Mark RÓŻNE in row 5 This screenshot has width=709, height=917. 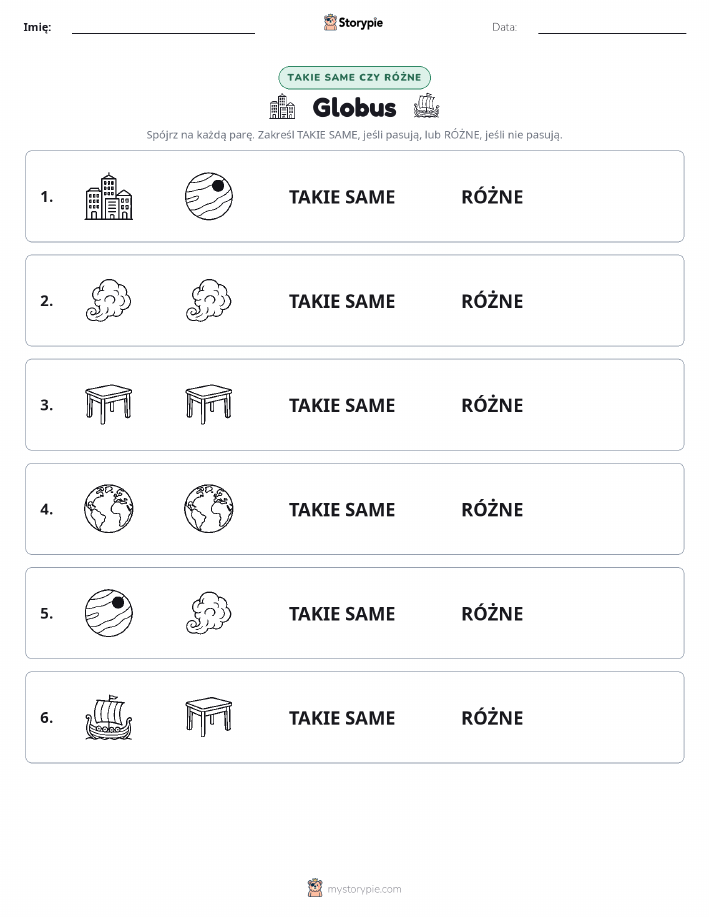tap(492, 613)
